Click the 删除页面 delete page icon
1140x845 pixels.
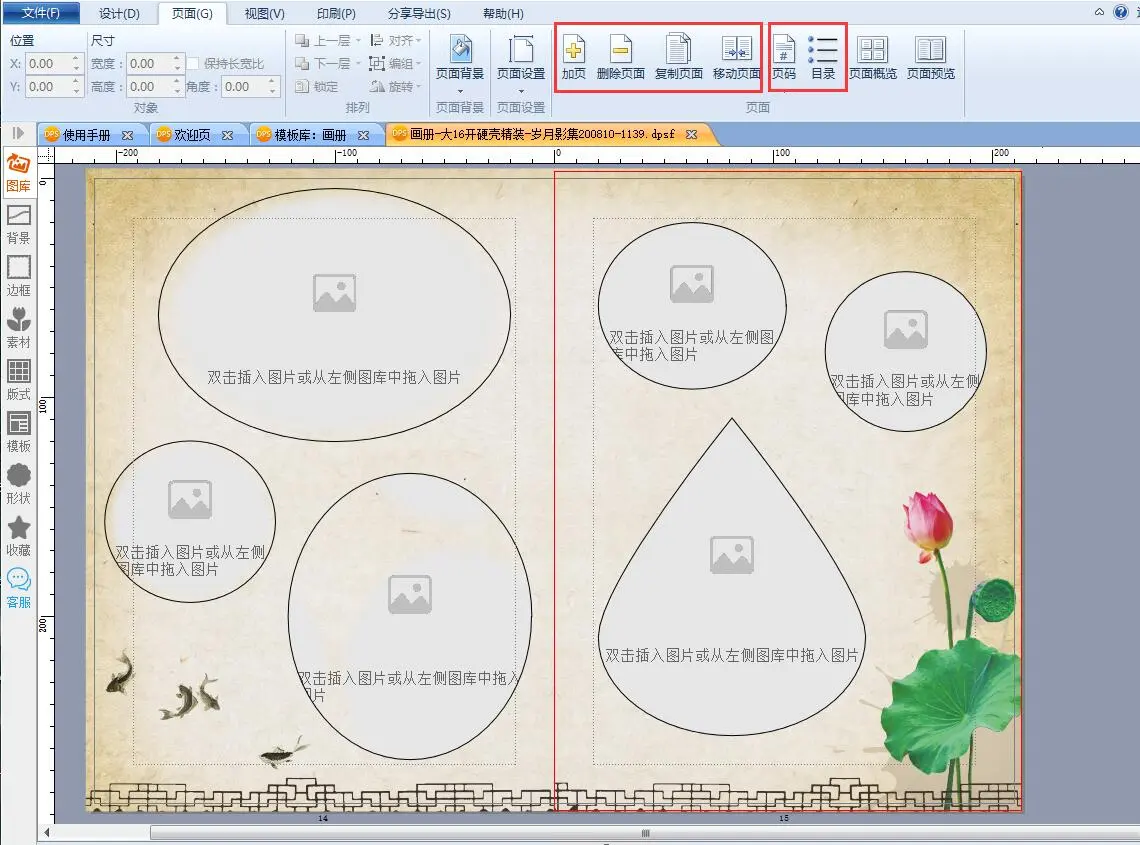tap(620, 57)
